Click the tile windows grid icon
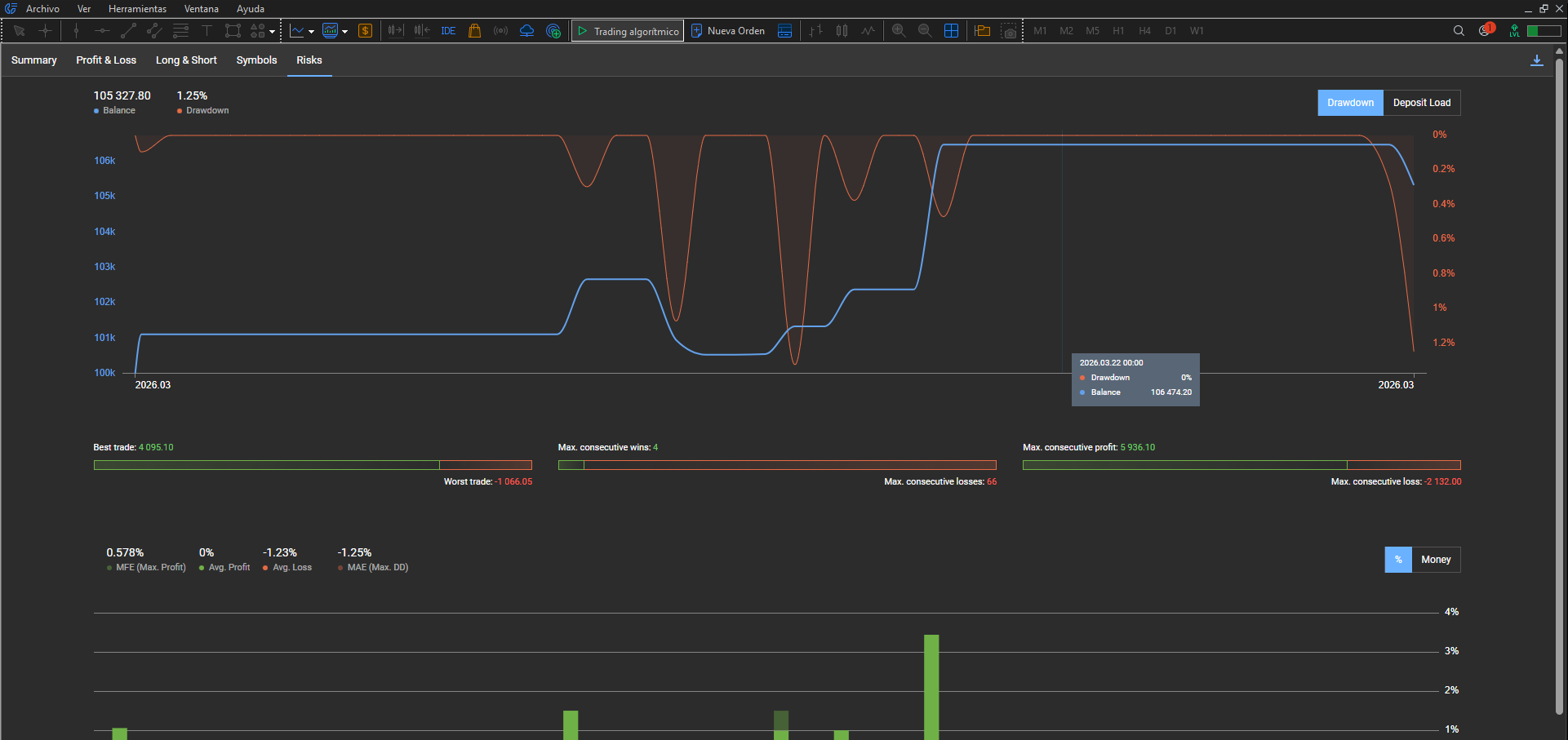This screenshot has width=1568, height=740. tap(951, 31)
